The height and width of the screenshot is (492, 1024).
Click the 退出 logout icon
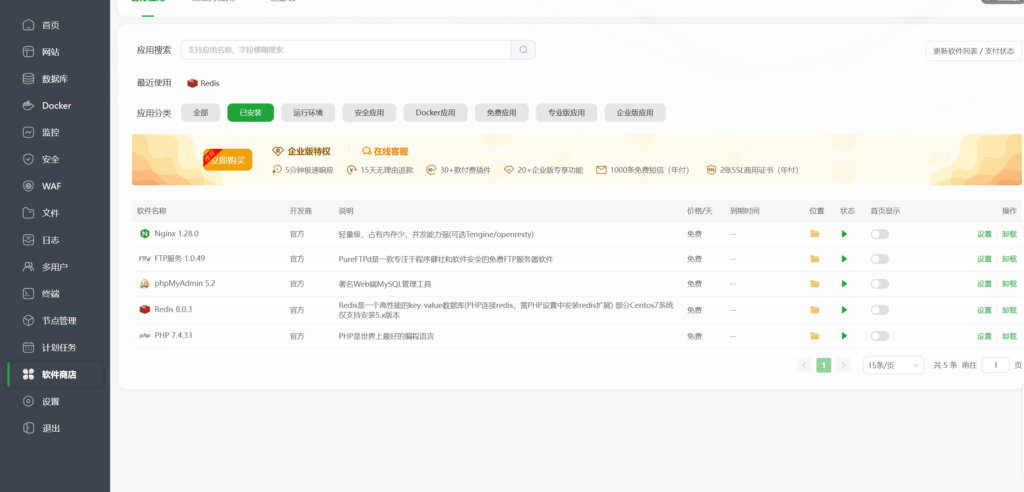click(x=28, y=429)
